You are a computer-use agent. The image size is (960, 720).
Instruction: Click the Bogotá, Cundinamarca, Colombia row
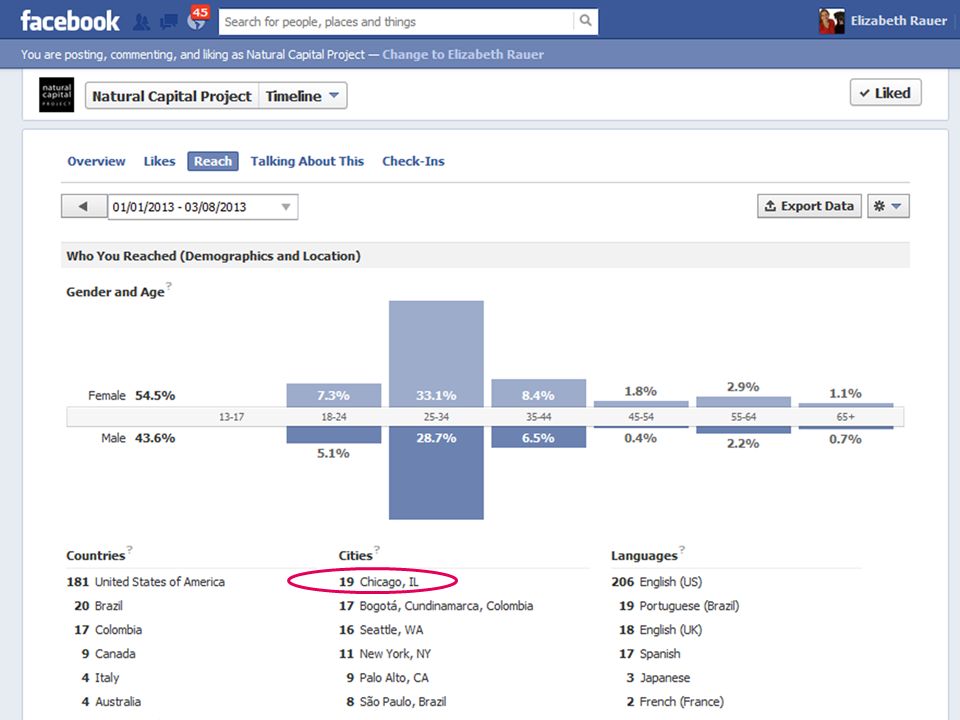[x=436, y=606]
